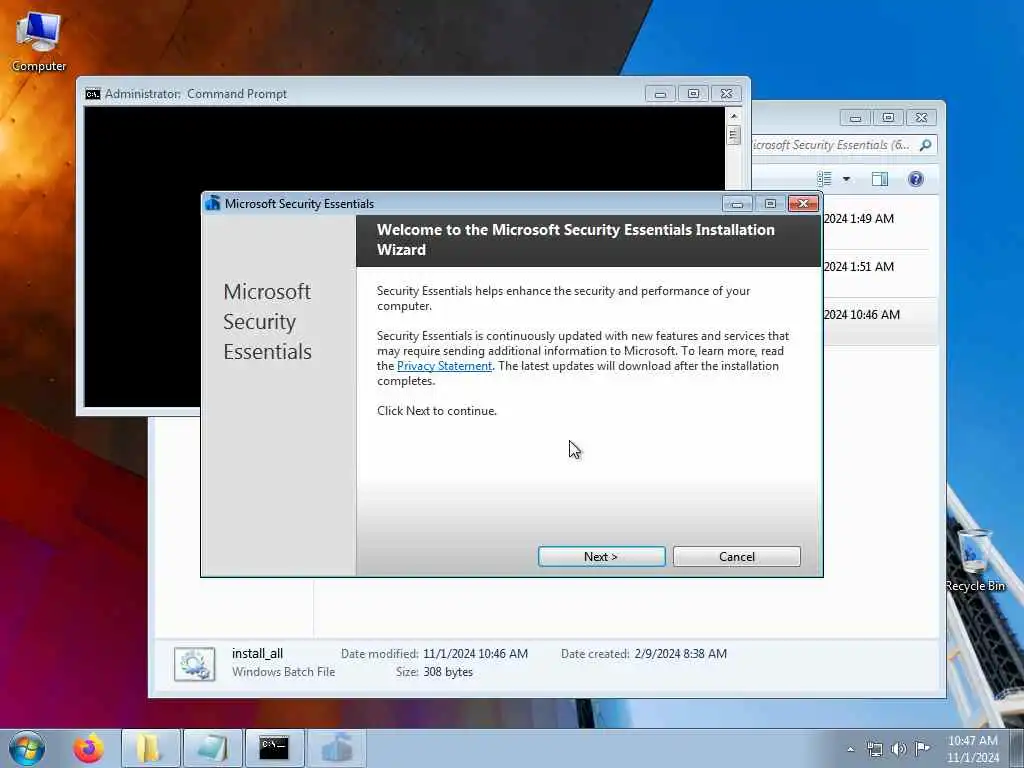Viewport: 1024px width, 768px height.
Task: Click the Date created value 2/9/2024 8:38 AM
Action: 680,654
